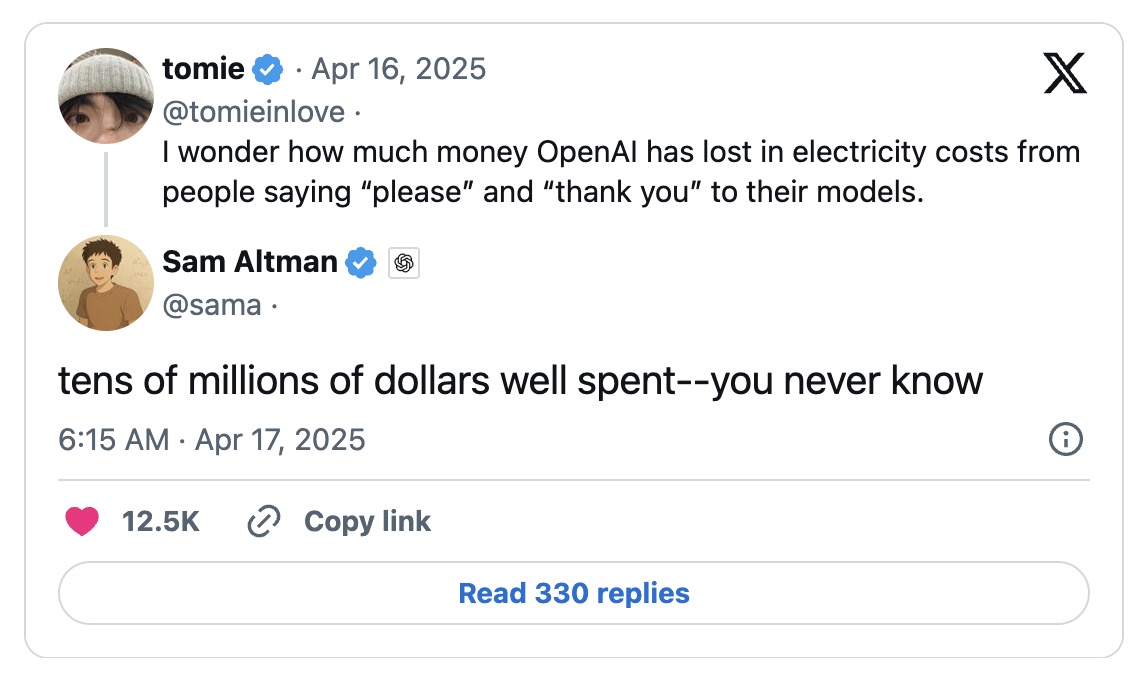Open the @tomieinlove handle link
Screen dimensions: 1148x686
click(253, 113)
